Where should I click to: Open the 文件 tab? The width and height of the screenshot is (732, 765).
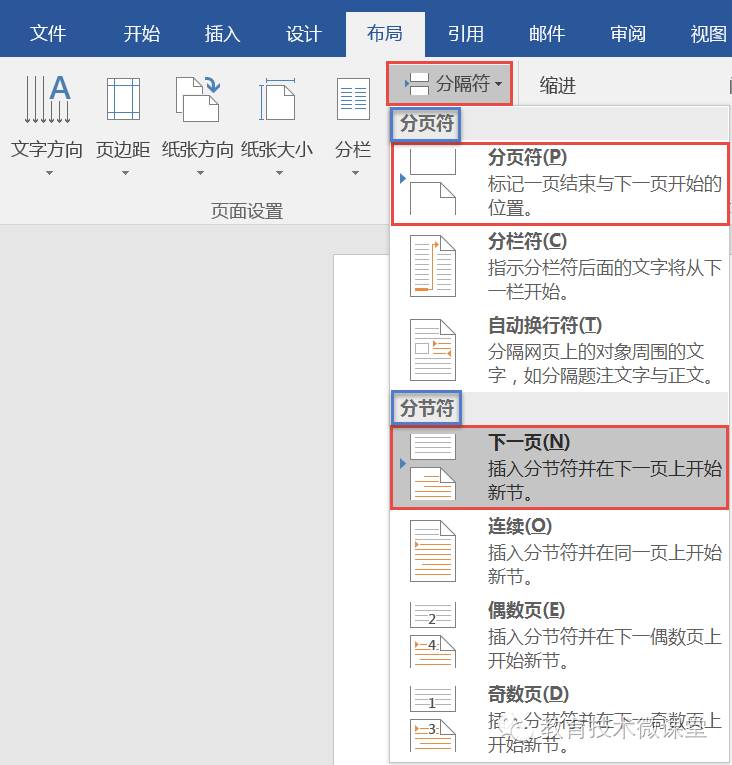pyautogui.click(x=48, y=34)
